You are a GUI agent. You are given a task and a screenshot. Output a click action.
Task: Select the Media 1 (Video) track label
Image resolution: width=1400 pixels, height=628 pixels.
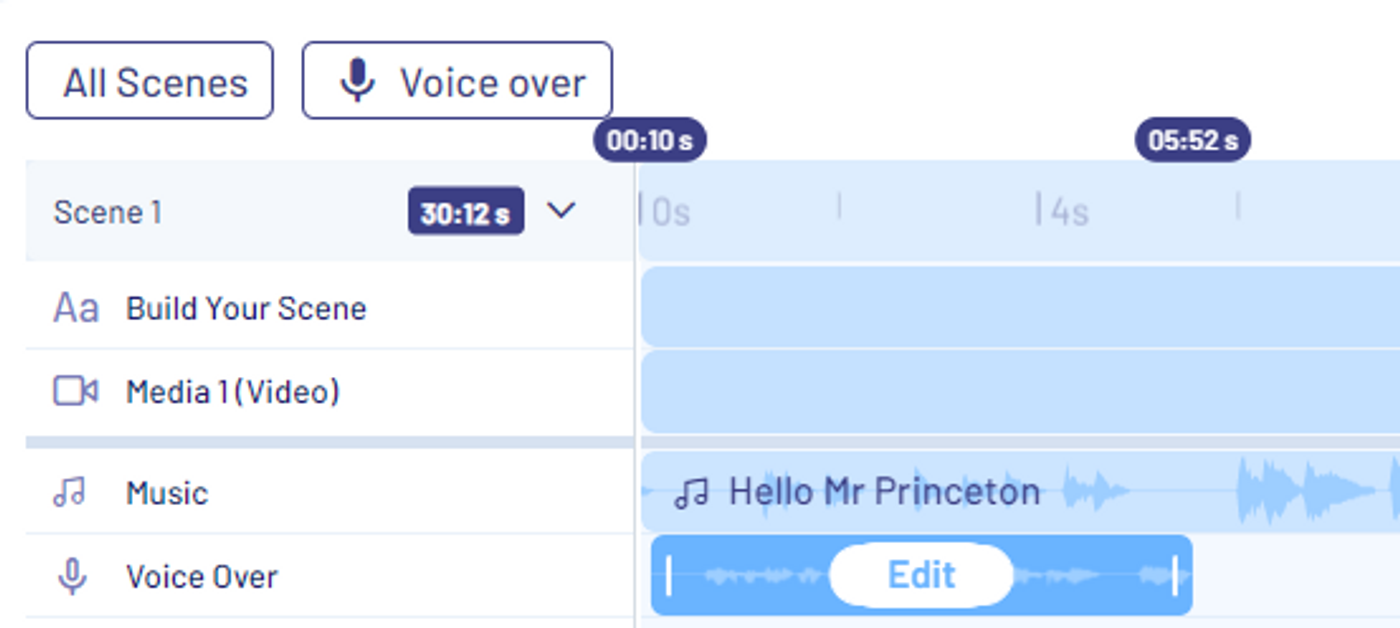233,392
